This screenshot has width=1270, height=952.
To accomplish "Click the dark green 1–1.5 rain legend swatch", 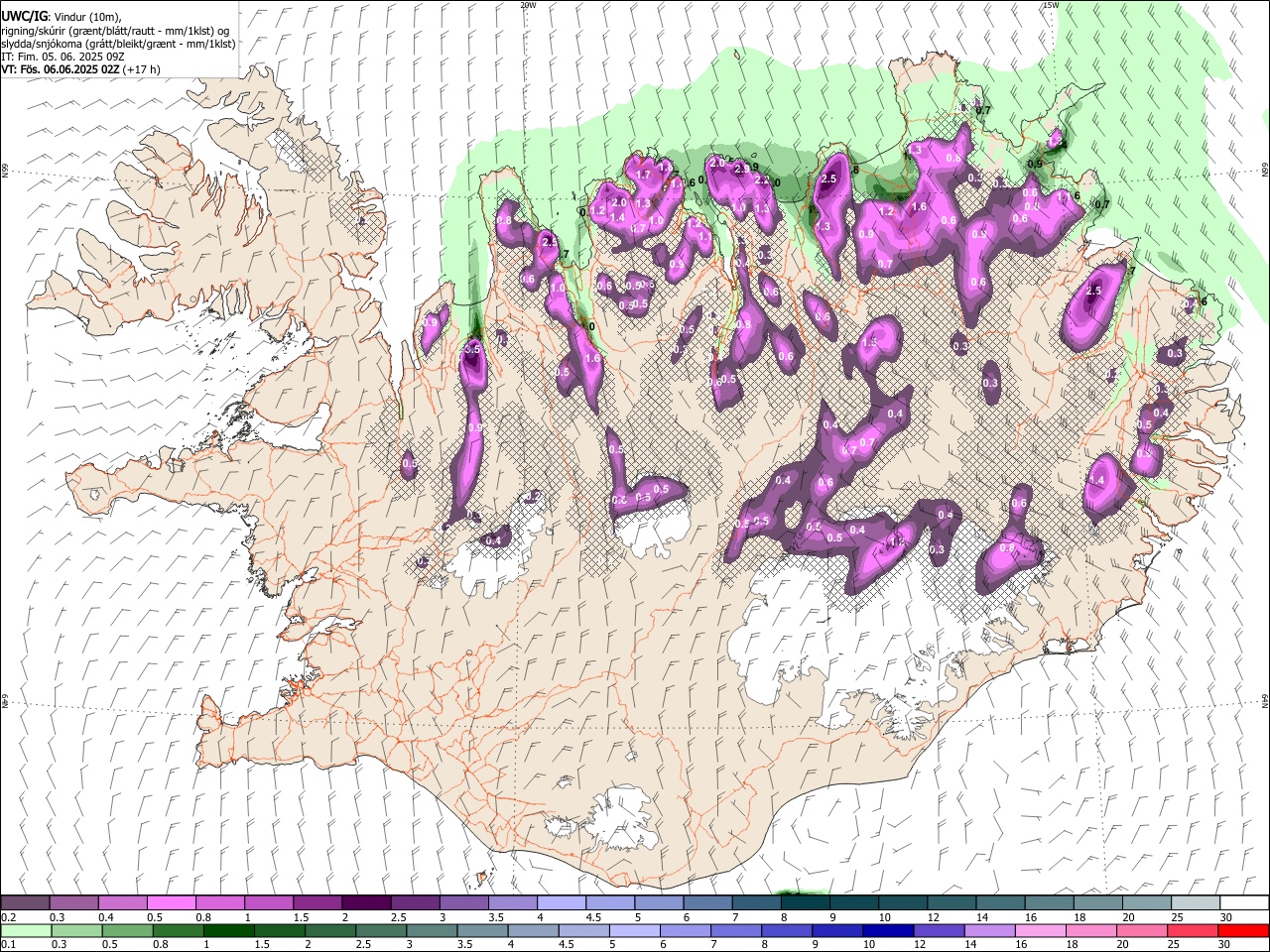I will pos(227,931).
